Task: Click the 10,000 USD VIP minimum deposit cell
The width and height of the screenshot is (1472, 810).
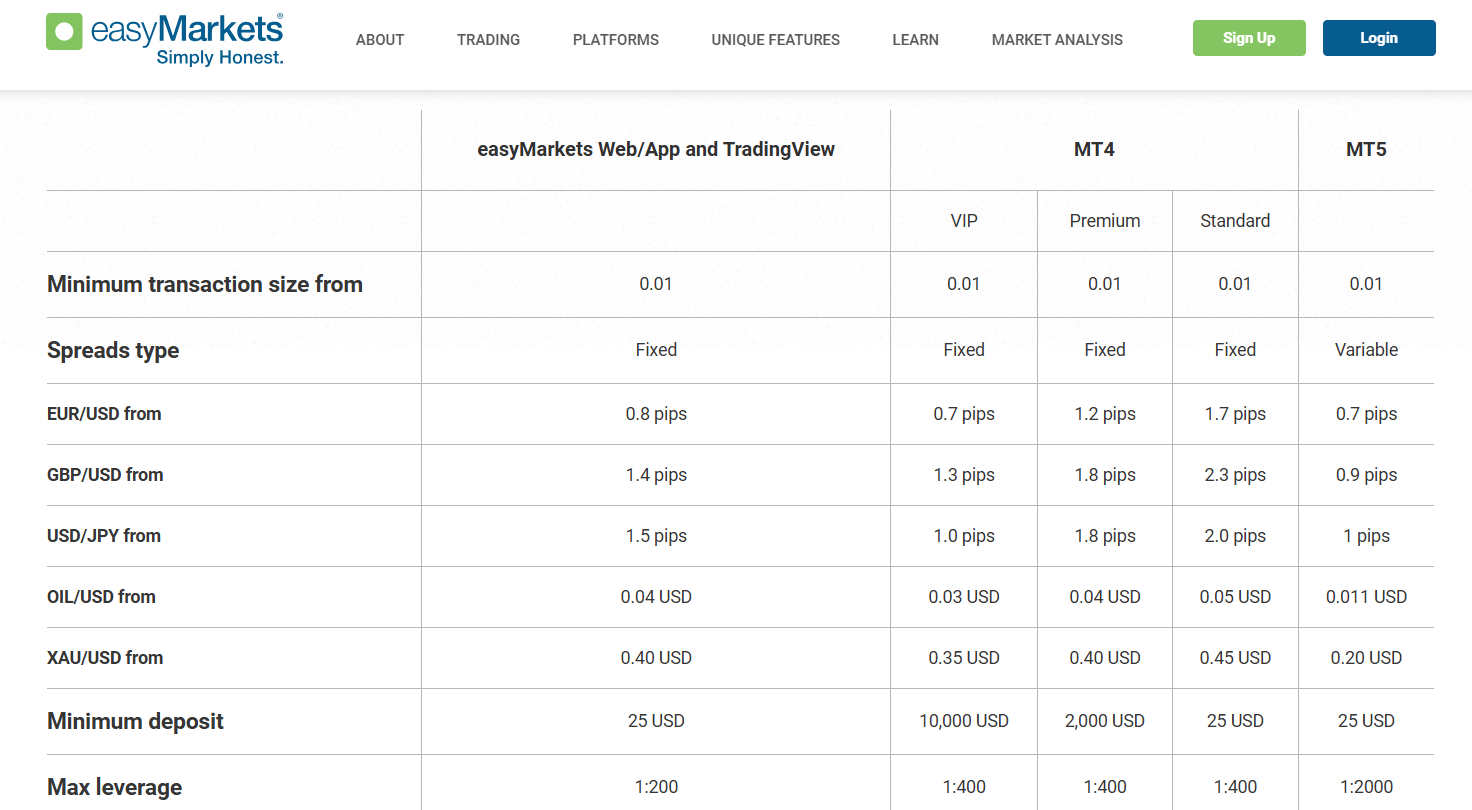Action: [x=964, y=721]
